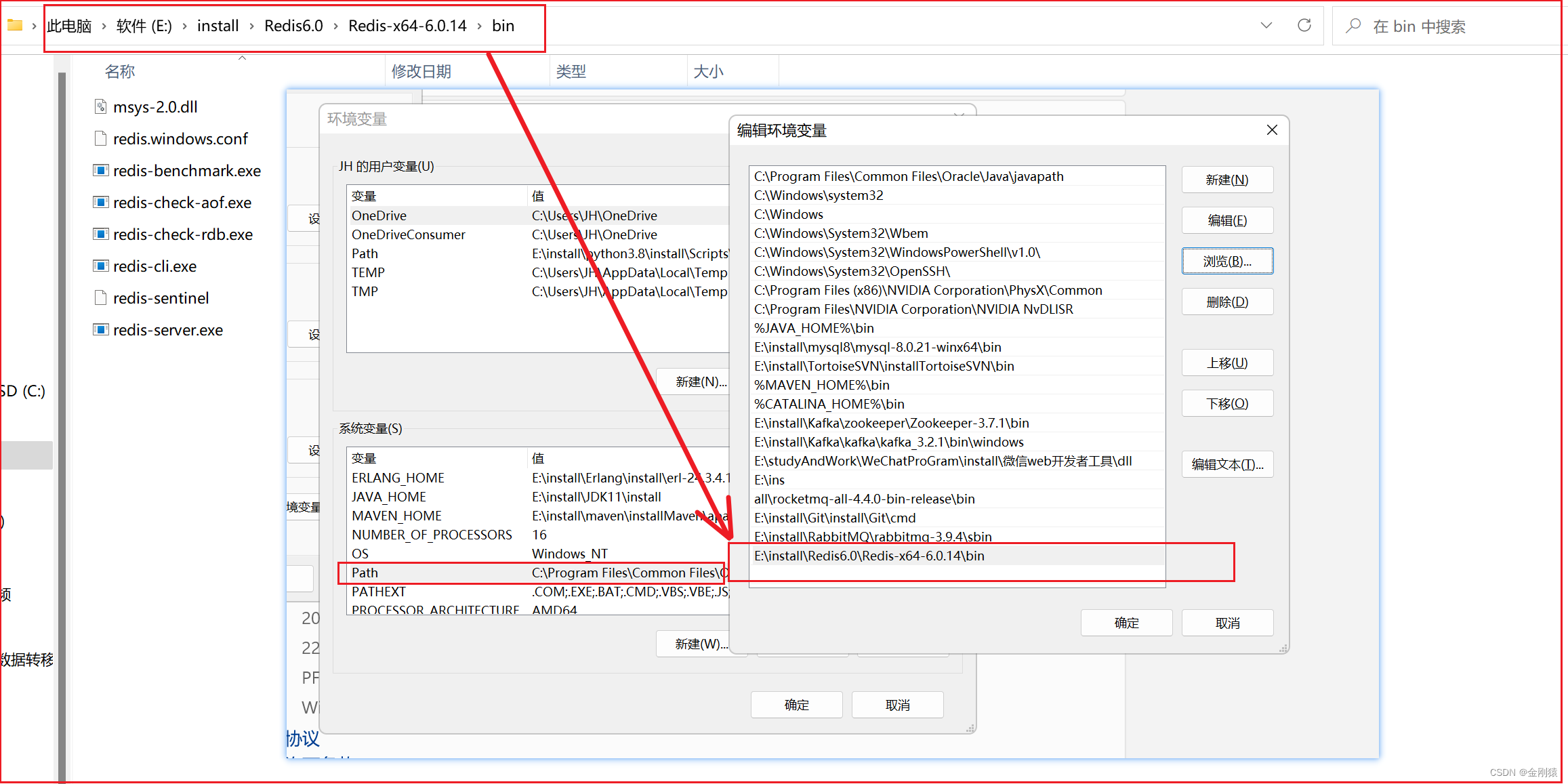
Task: Click the refresh icon in the address bar
Action: click(x=1304, y=26)
